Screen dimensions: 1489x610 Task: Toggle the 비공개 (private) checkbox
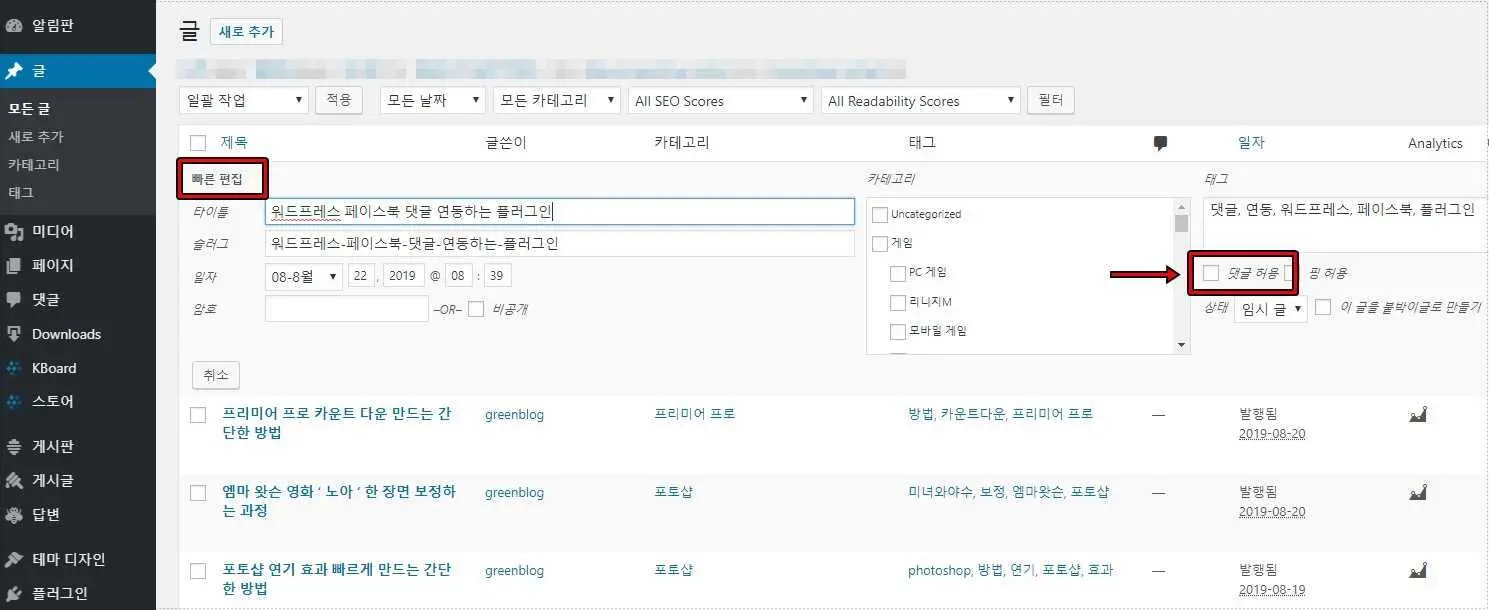(476, 309)
